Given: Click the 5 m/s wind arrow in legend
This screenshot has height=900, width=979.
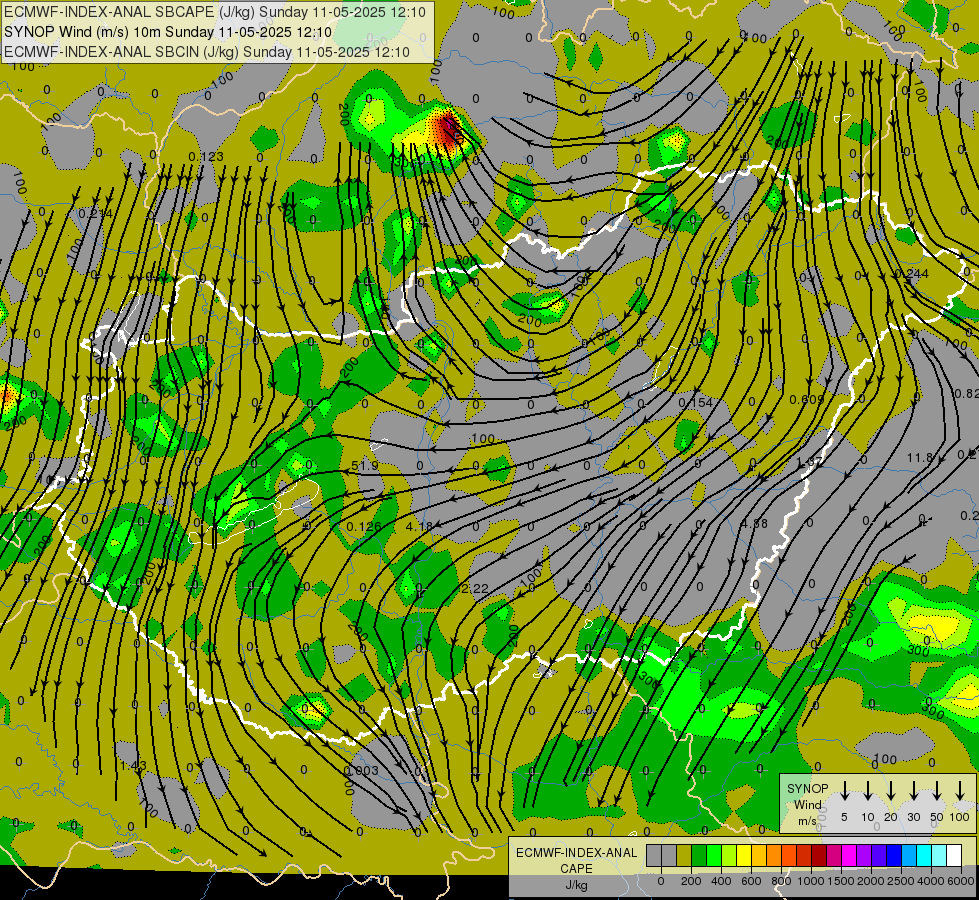Looking at the screenshot, I should tap(844, 791).
